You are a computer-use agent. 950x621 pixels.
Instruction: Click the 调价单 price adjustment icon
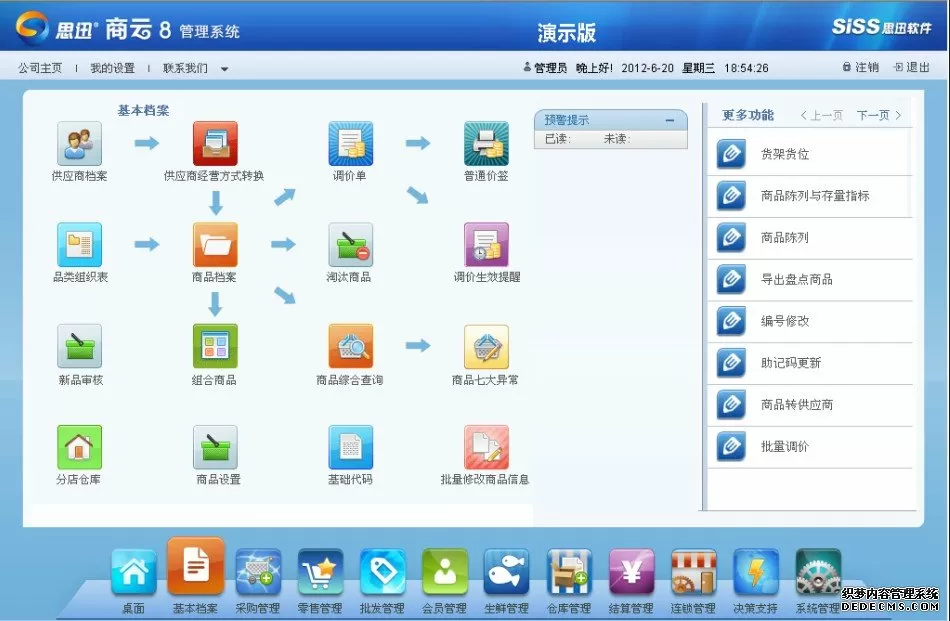[350, 144]
